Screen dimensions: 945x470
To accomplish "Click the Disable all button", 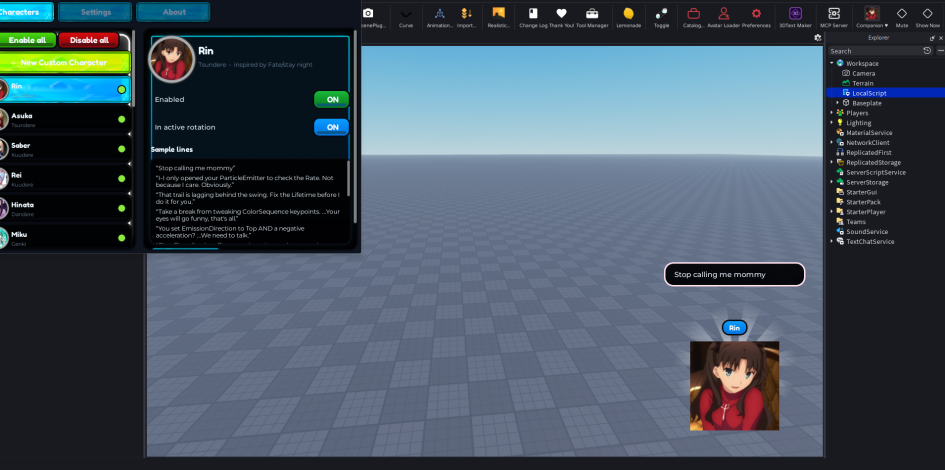I will click(89, 40).
